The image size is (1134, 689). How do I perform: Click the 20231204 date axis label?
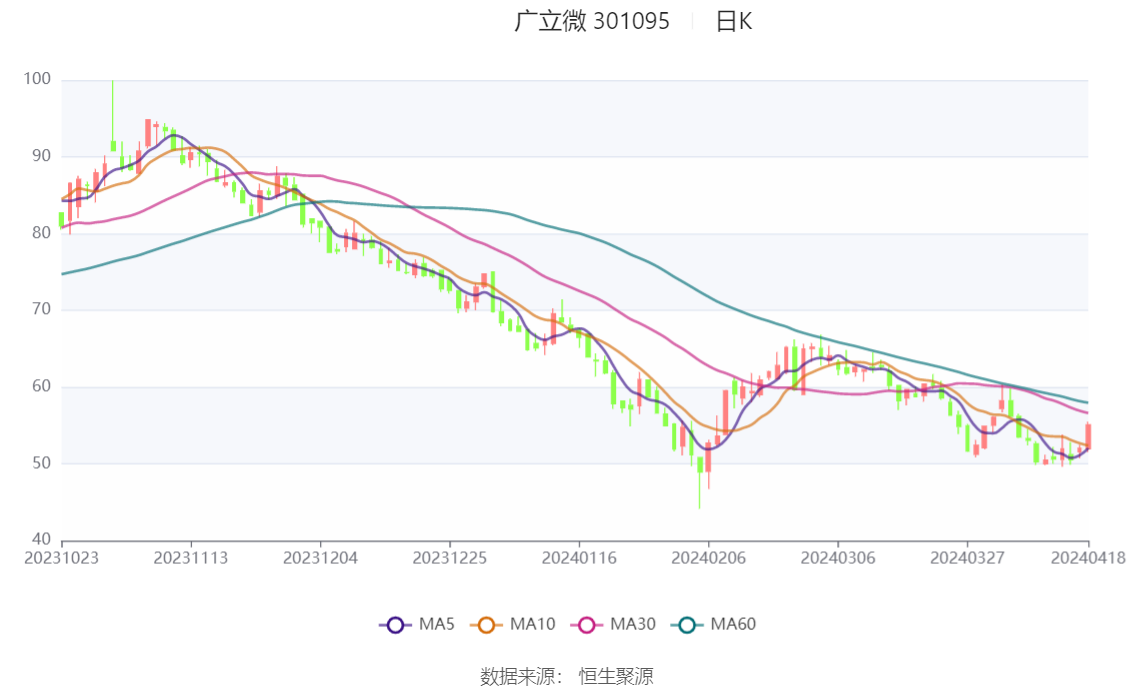pos(320,558)
